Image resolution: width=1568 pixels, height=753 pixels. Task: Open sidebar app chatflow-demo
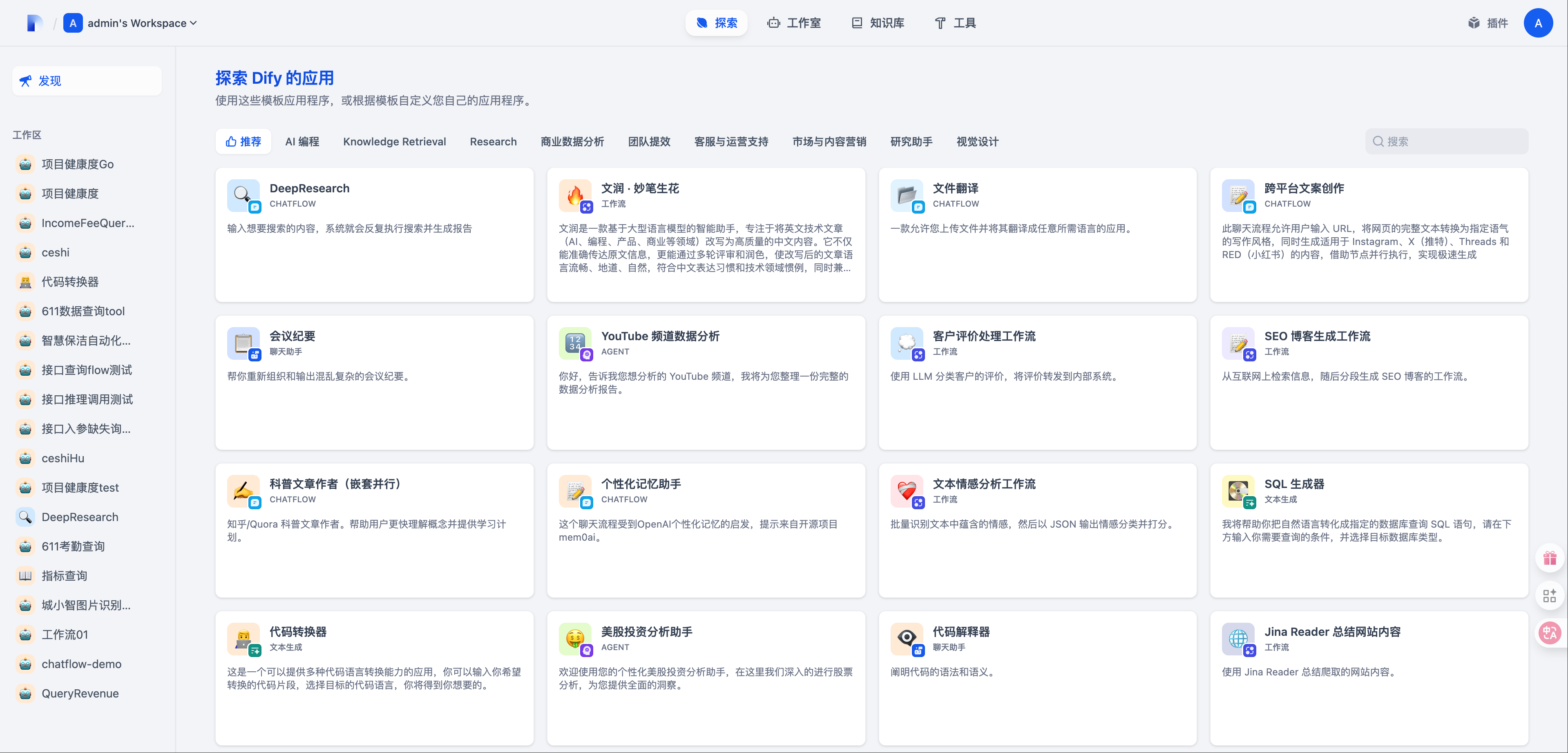(x=87, y=664)
